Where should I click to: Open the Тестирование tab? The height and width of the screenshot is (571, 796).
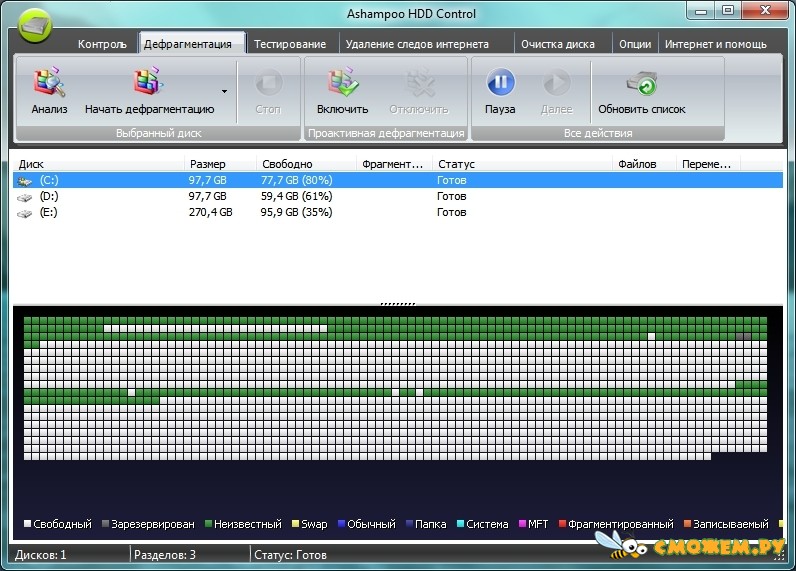(x=290, y=44)
